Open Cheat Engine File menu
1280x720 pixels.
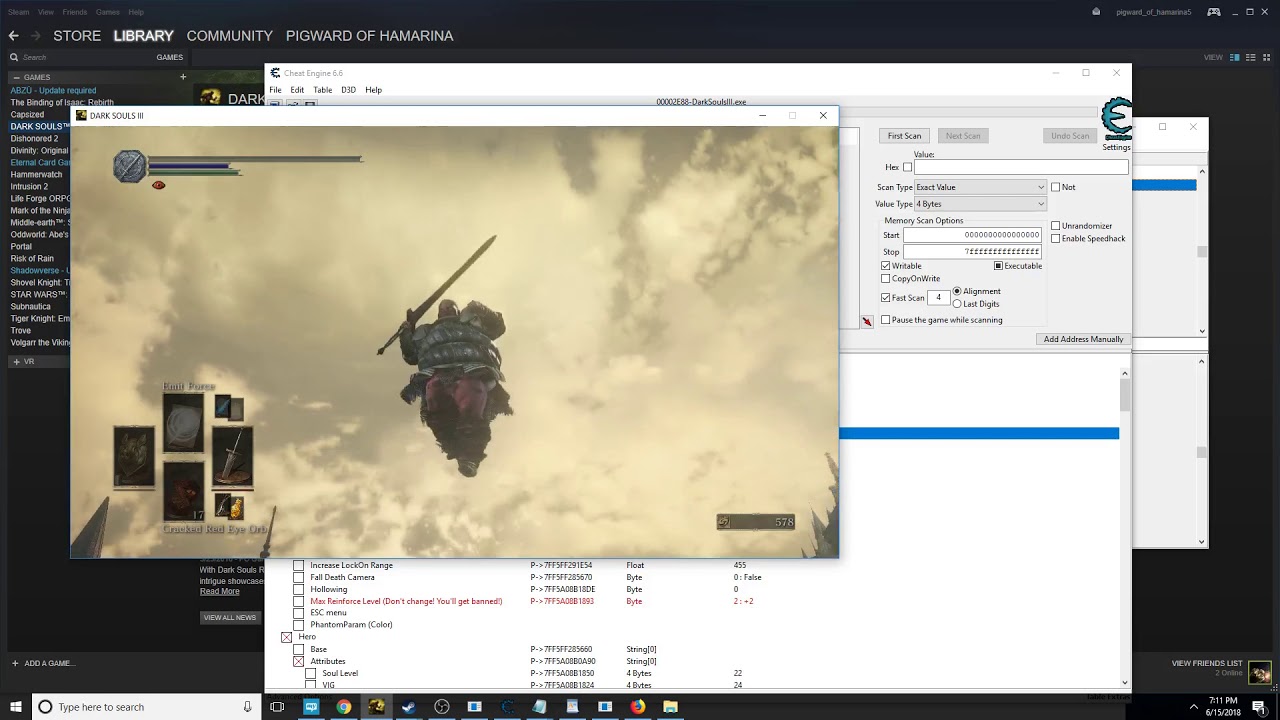tap(275, 90)
